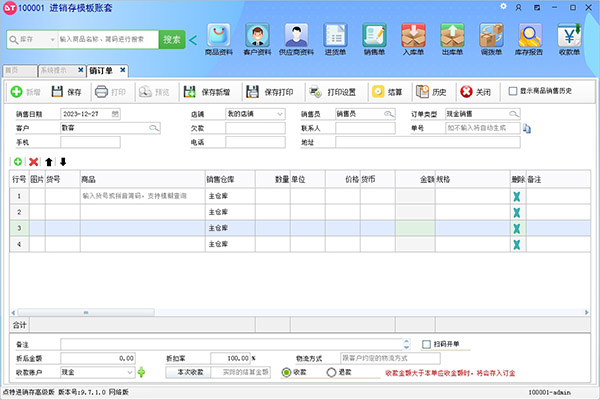
Task: Open the user account icon in title bar
Action: click(518, 7)
